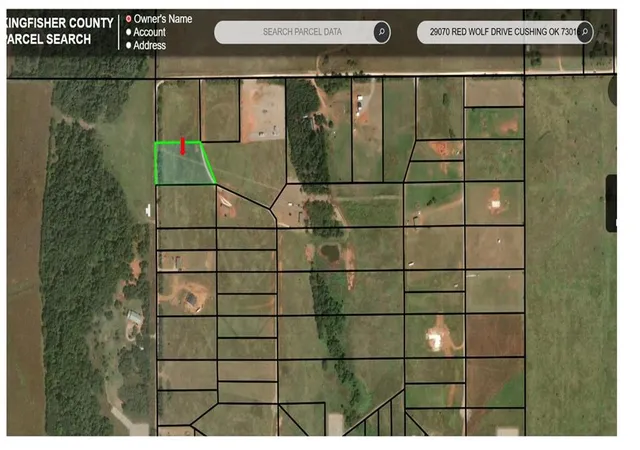Click the green highlighted parcel on the map
640x450 pixels.
(184, 163)
